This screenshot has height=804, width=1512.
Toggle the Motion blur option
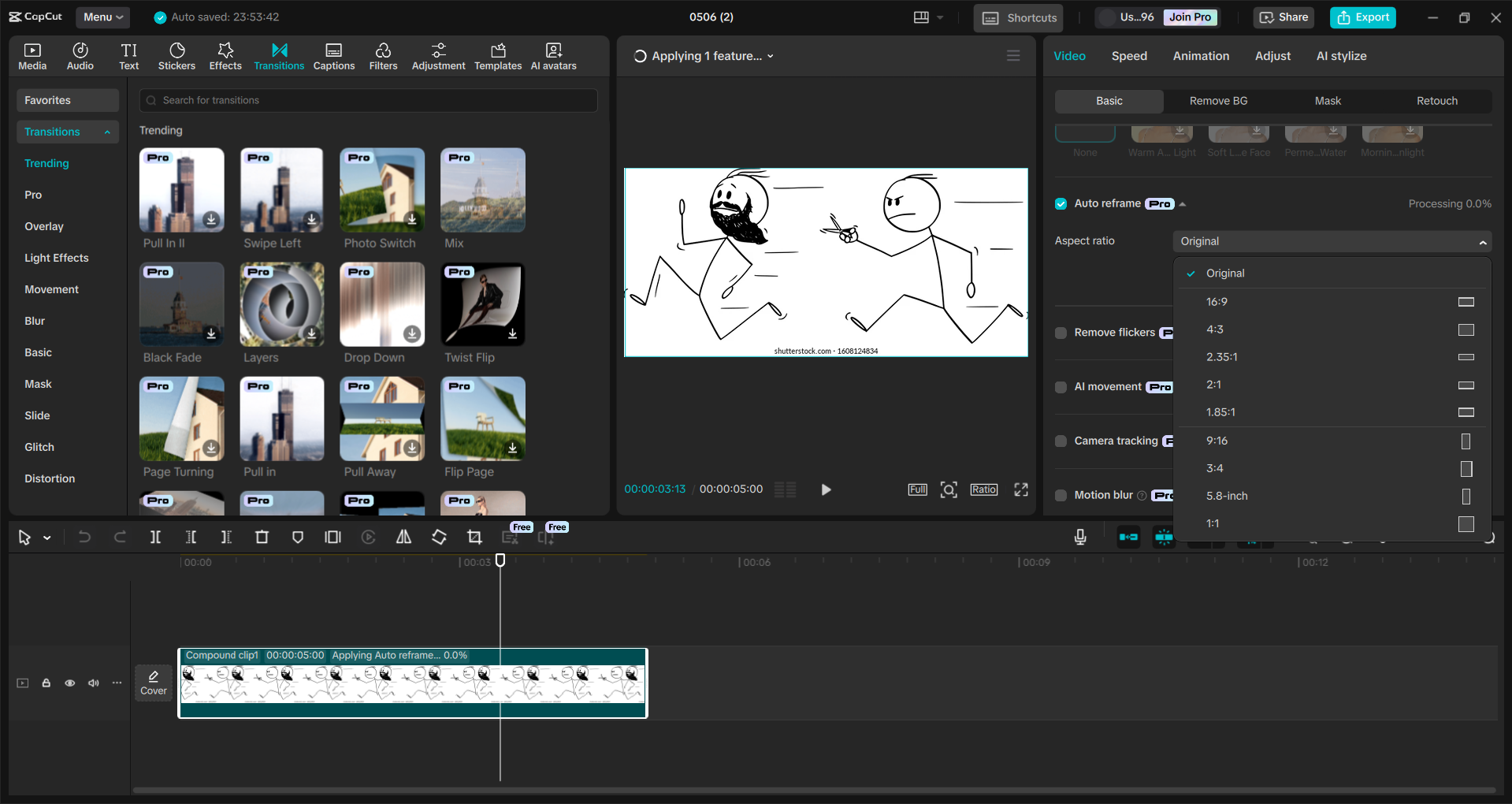pos(1061,496)
